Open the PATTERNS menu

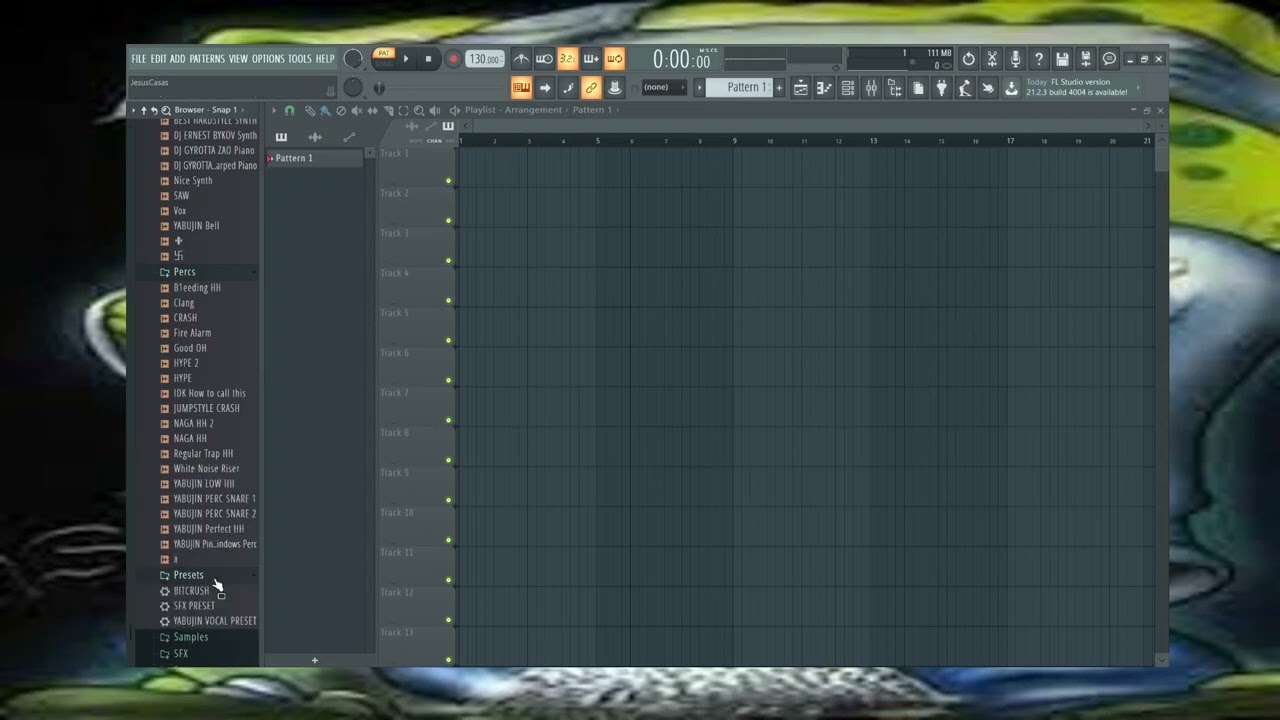207,59
